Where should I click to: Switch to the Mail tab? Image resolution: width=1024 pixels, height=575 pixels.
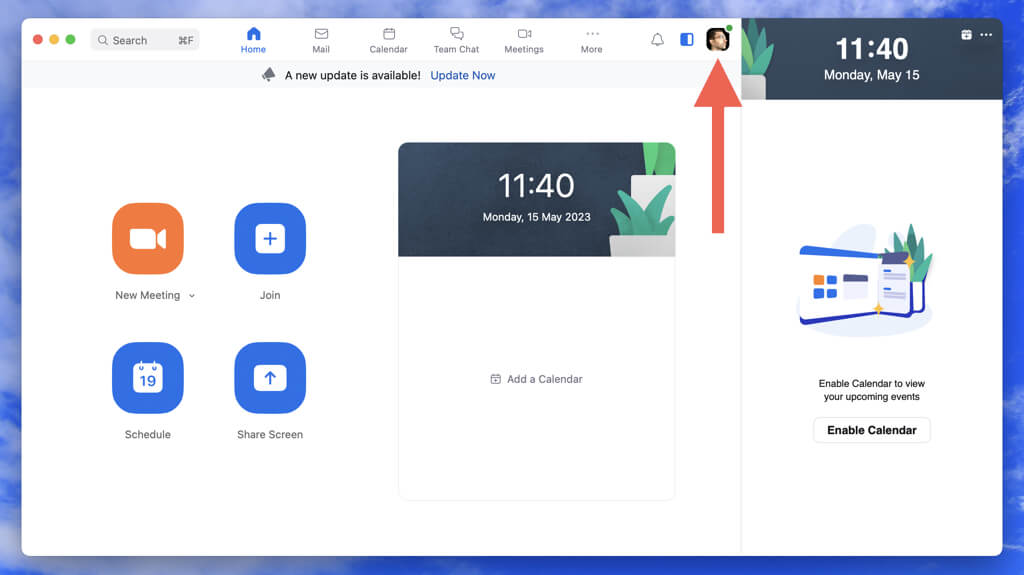pyautogui.click(x=321, y=41)
